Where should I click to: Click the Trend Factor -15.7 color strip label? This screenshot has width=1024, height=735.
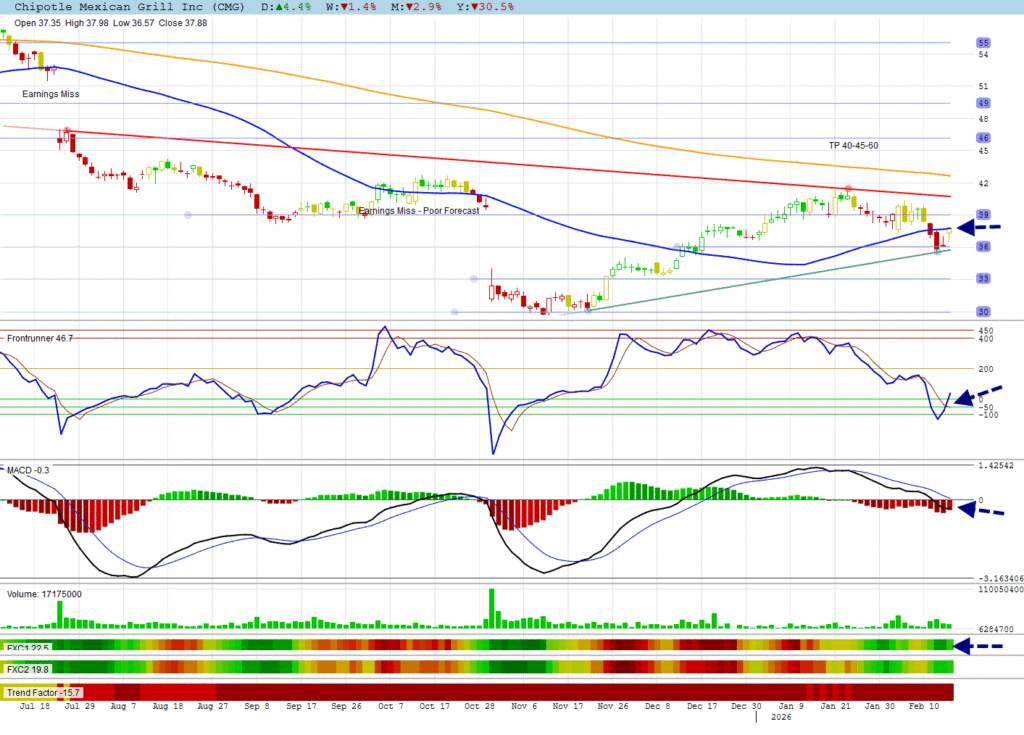tap(44, 692)
